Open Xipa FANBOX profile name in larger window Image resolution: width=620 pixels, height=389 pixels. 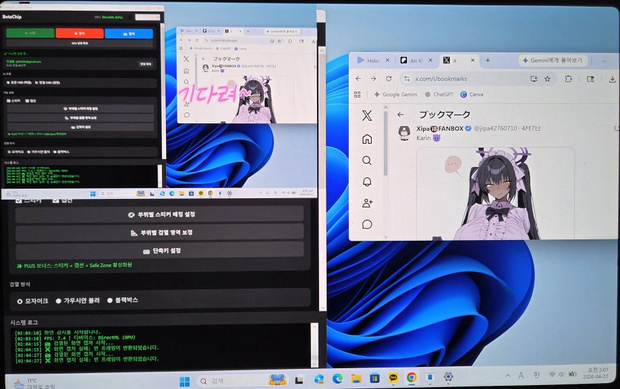(440, 128)
